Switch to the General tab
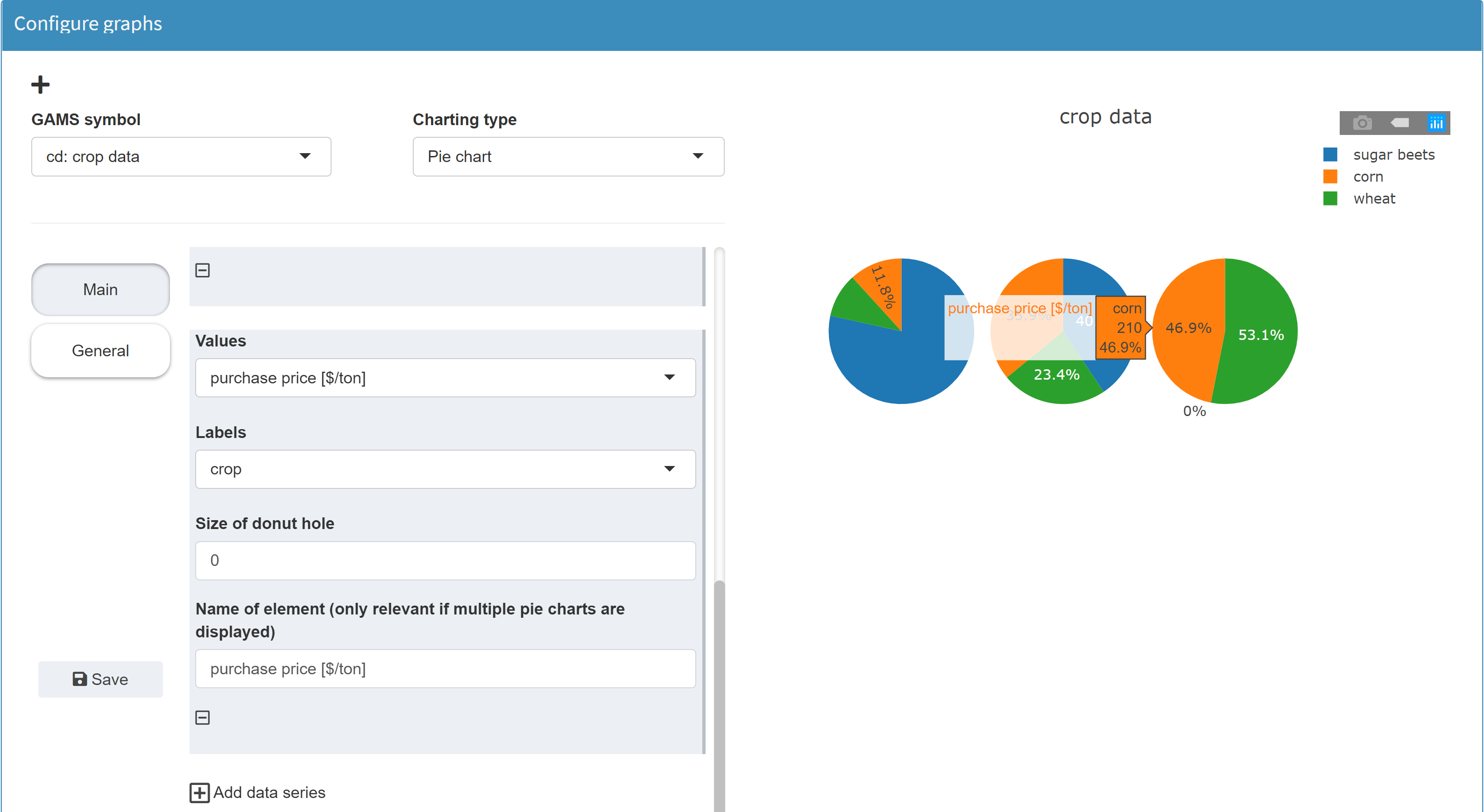Viewport: 1484px width, 812px height. pyautogui.click(x=100, y=350)
